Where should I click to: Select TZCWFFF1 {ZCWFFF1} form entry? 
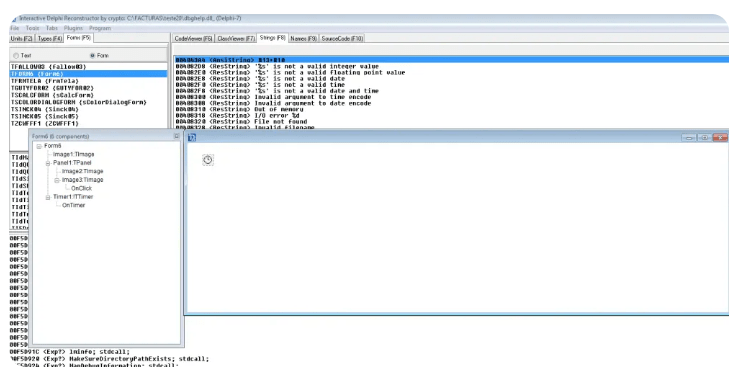pyautogui.click(x=88, y=123)
